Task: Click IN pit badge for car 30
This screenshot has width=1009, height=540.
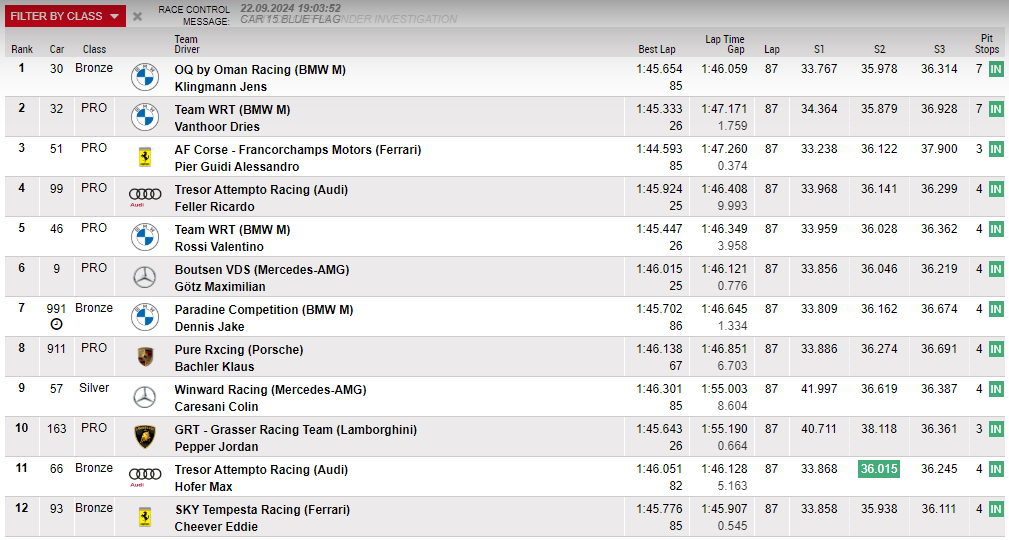Action: (x=996, y=70)
